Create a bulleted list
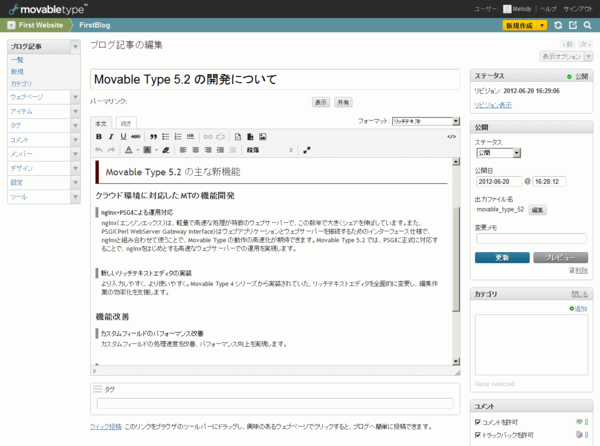The image size is (600, 446). pyautogui.click(x=165, y=137)
